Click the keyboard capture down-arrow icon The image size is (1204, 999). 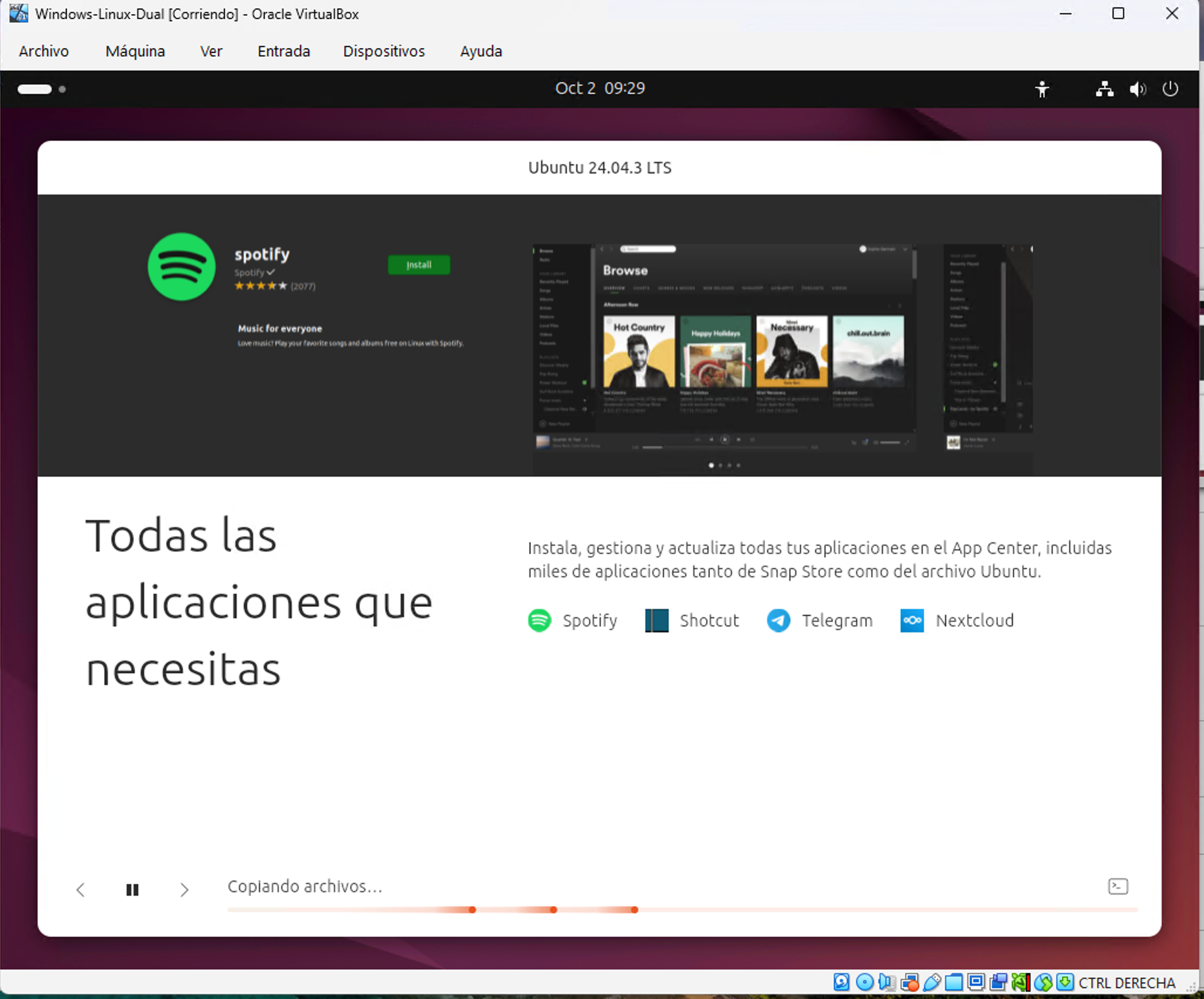(x=1065, y=982)
